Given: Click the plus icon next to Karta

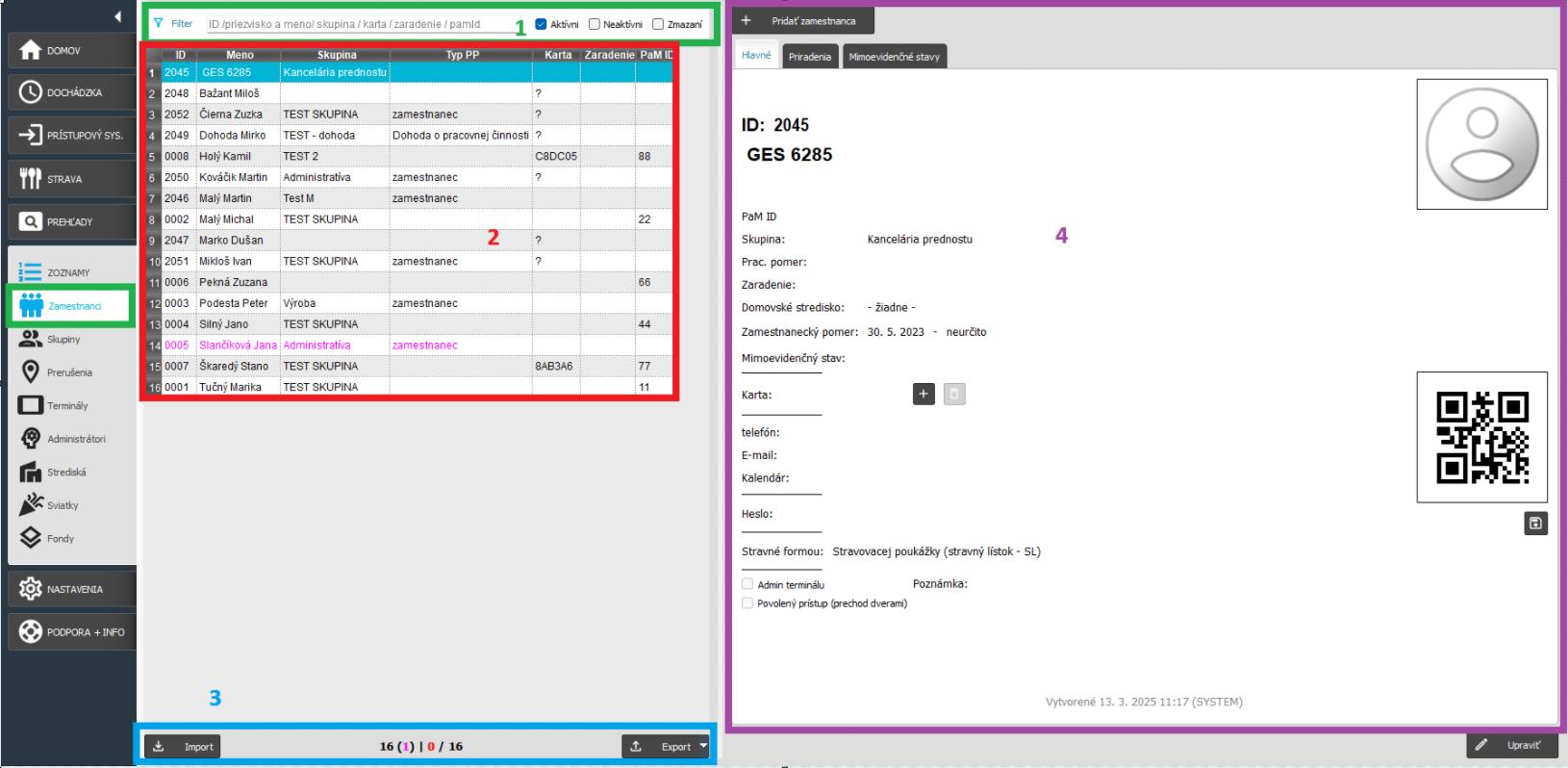Looking at the screenshot, I should click(x=923, y=394).
